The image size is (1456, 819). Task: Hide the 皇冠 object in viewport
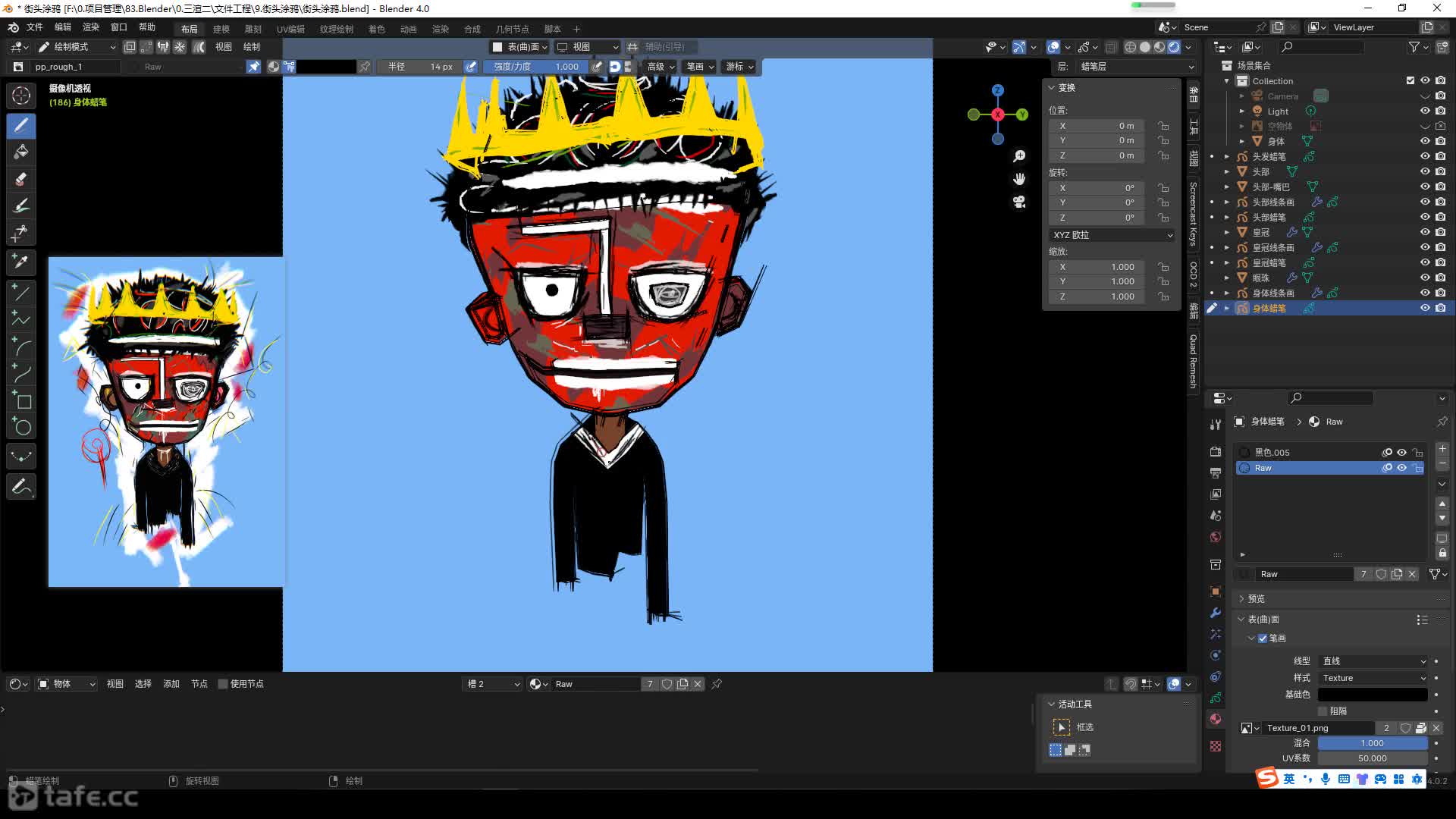[1425, 232]
